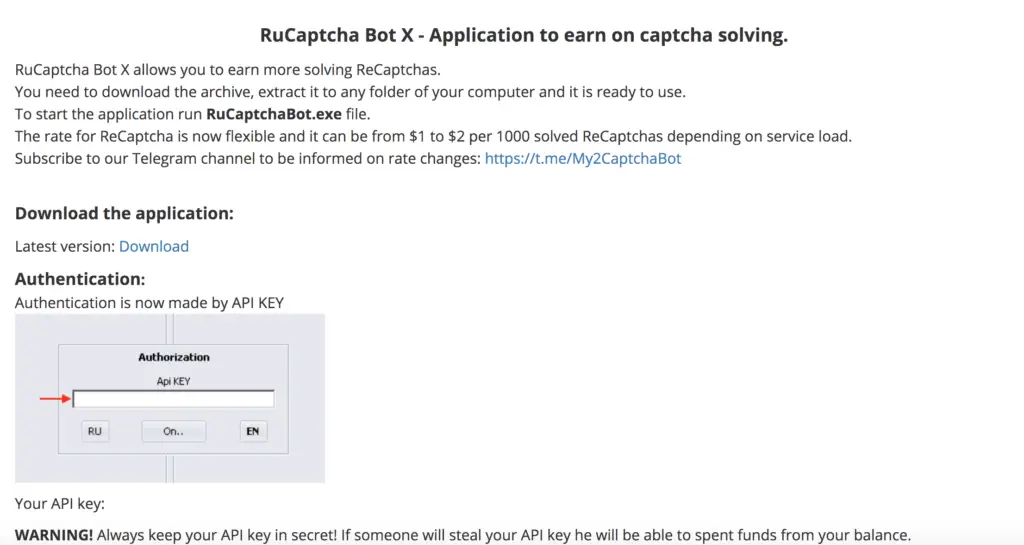1024x545 pixels.
Task: Click the 'Authentication:' section heading
Action: pos(80,279)
